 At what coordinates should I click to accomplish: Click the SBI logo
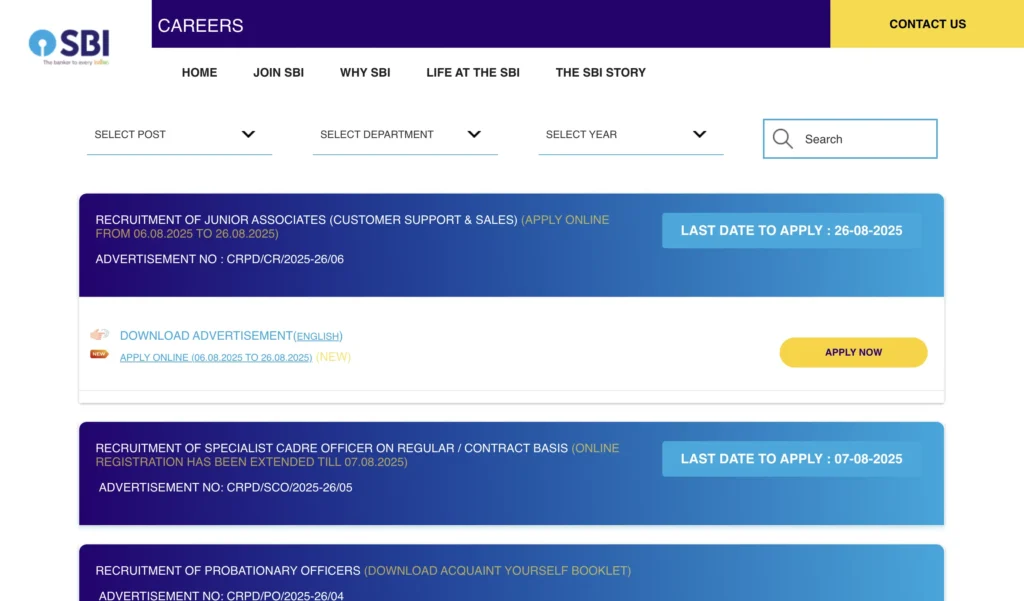[x=69, y=45]
